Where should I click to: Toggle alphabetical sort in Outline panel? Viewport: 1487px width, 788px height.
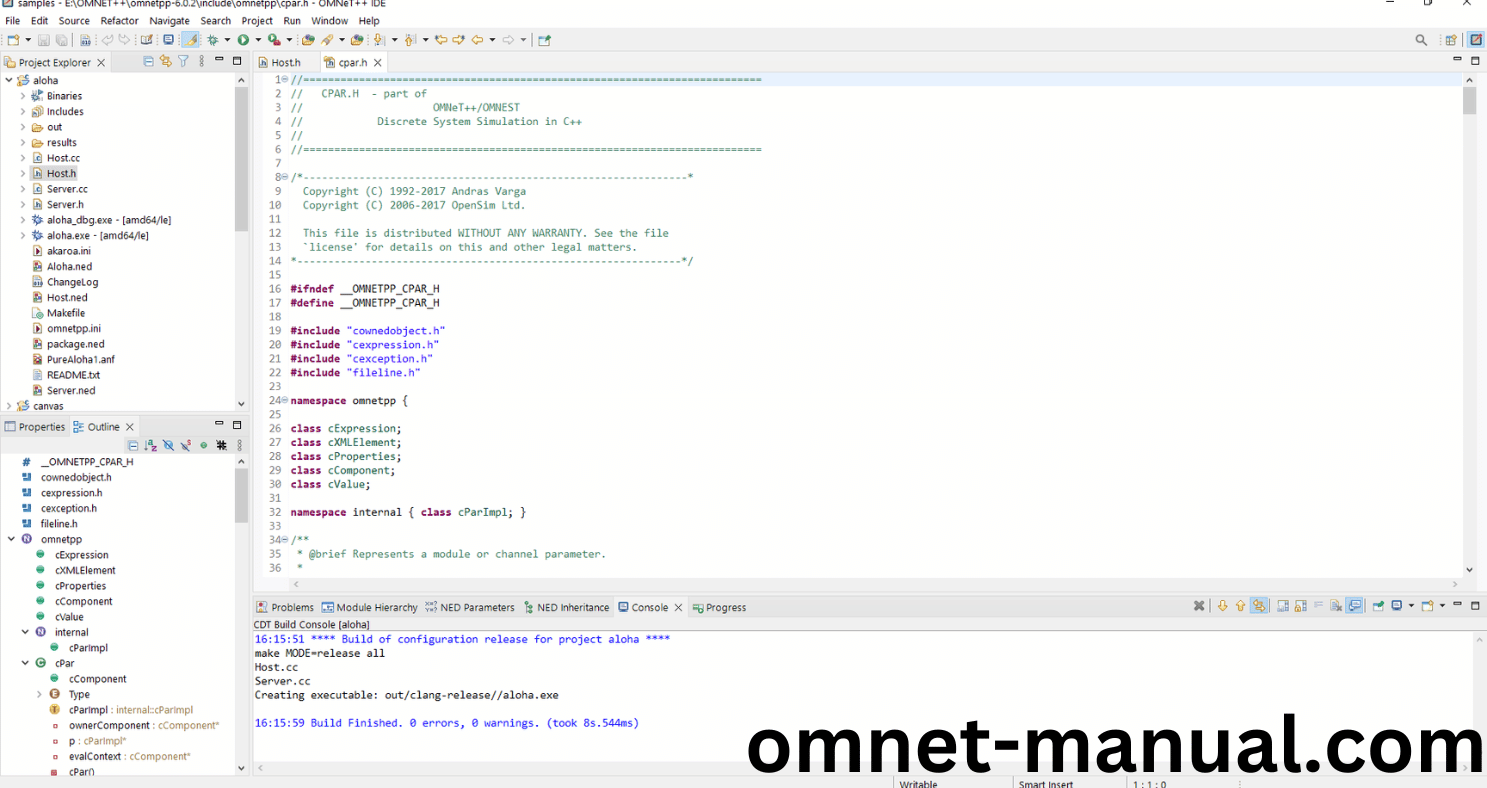[150, 445]
